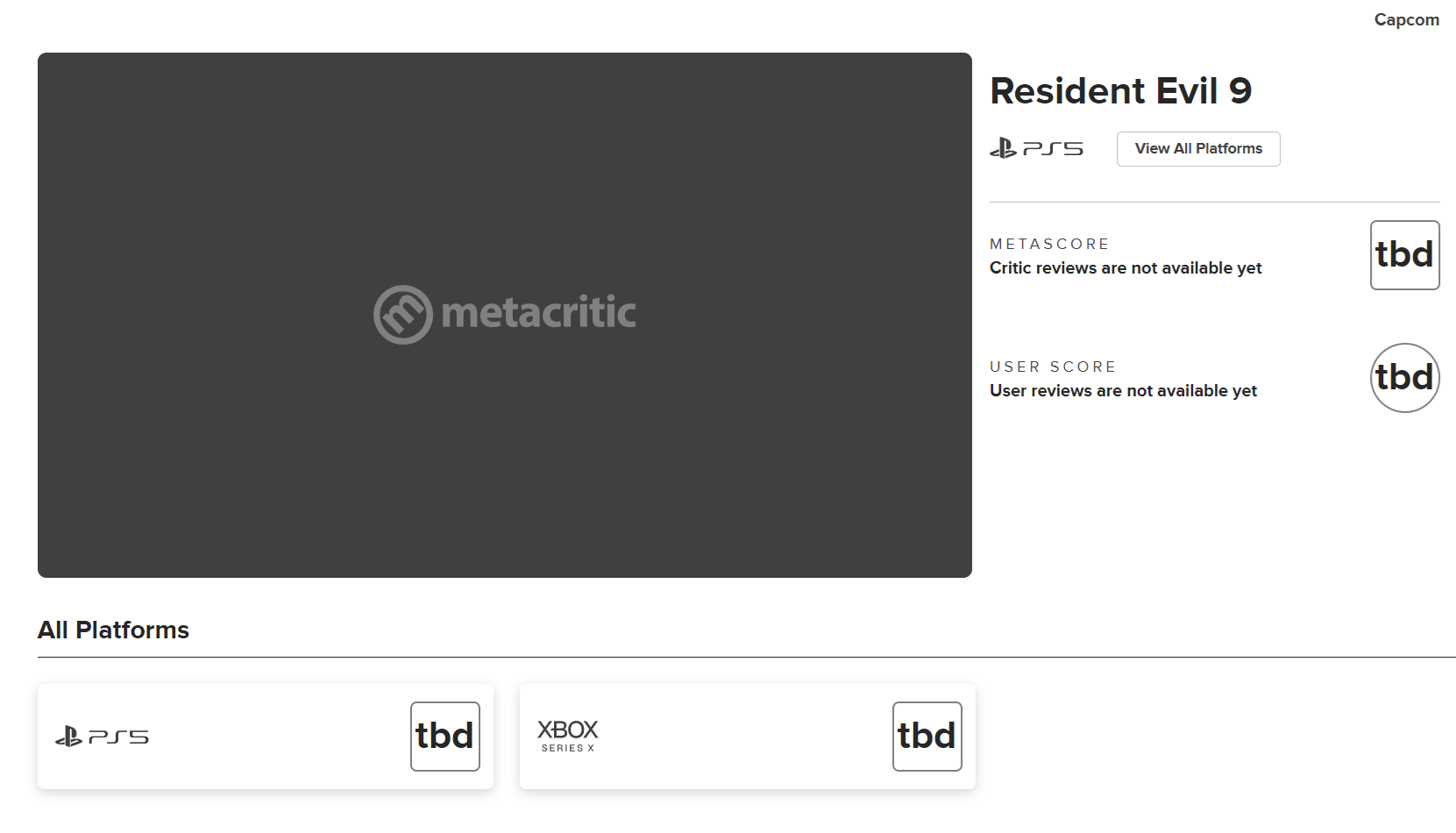Open the Resident Evil 9 placeholder image

(505, 315)
